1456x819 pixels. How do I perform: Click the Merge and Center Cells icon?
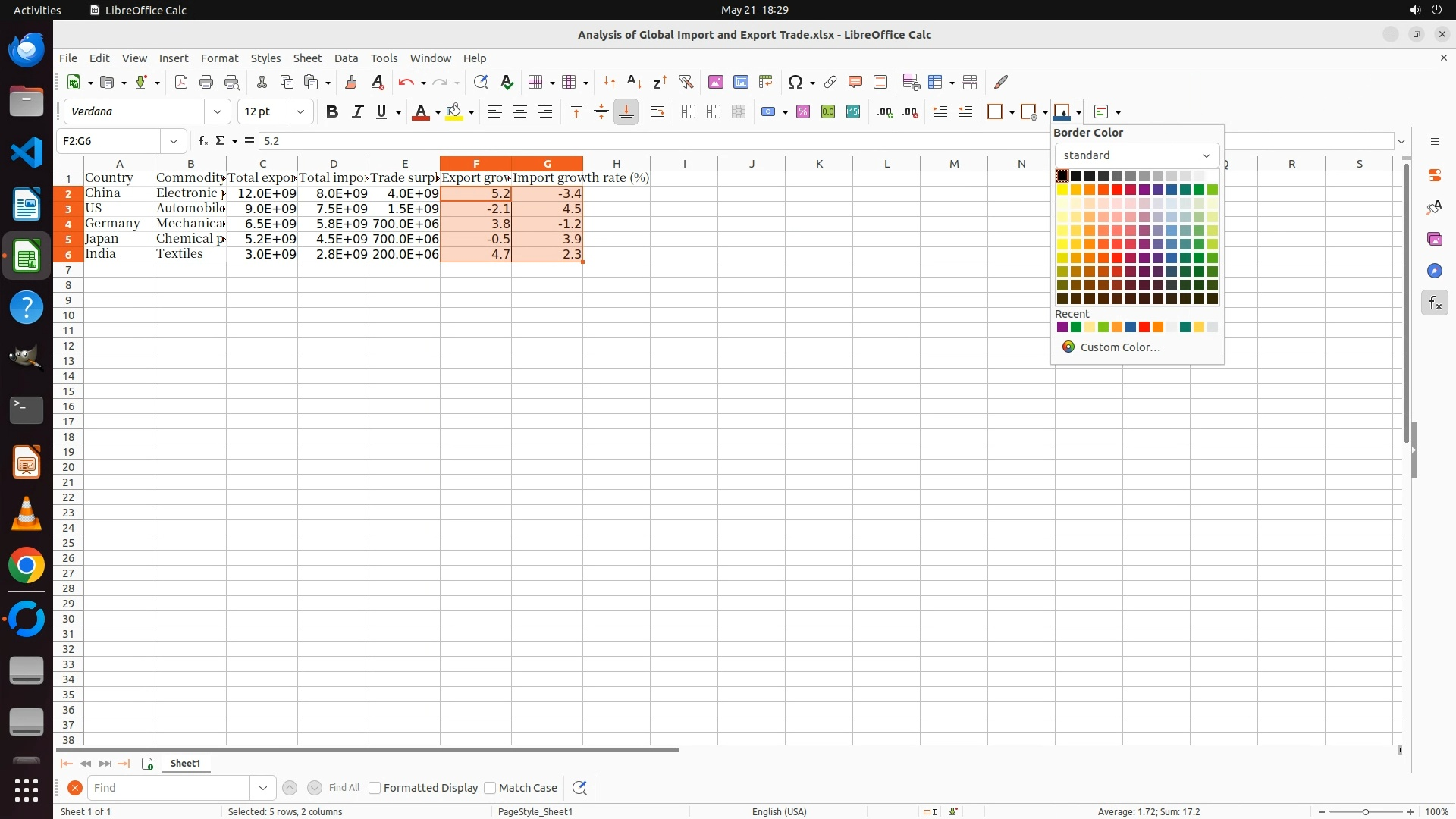pyautogui.click(x=689, y=112)
